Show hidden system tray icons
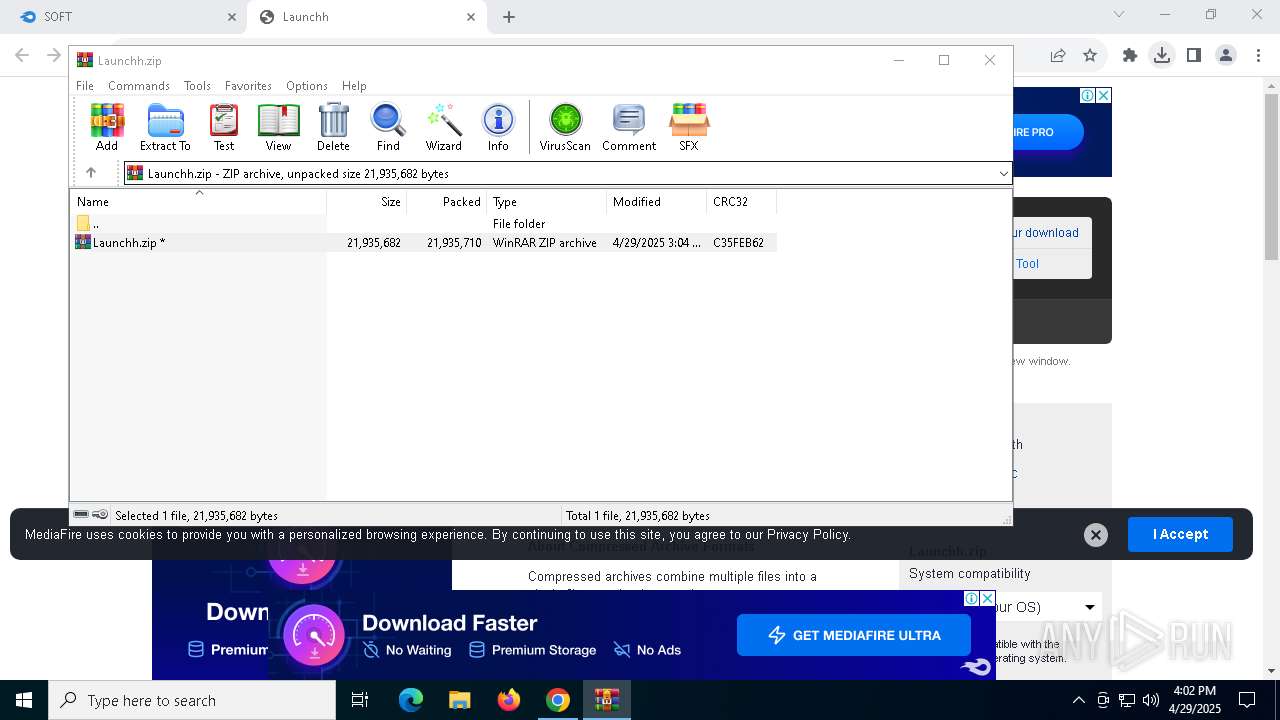This screenshot has height=720, width=1280. coord(1078,700)
